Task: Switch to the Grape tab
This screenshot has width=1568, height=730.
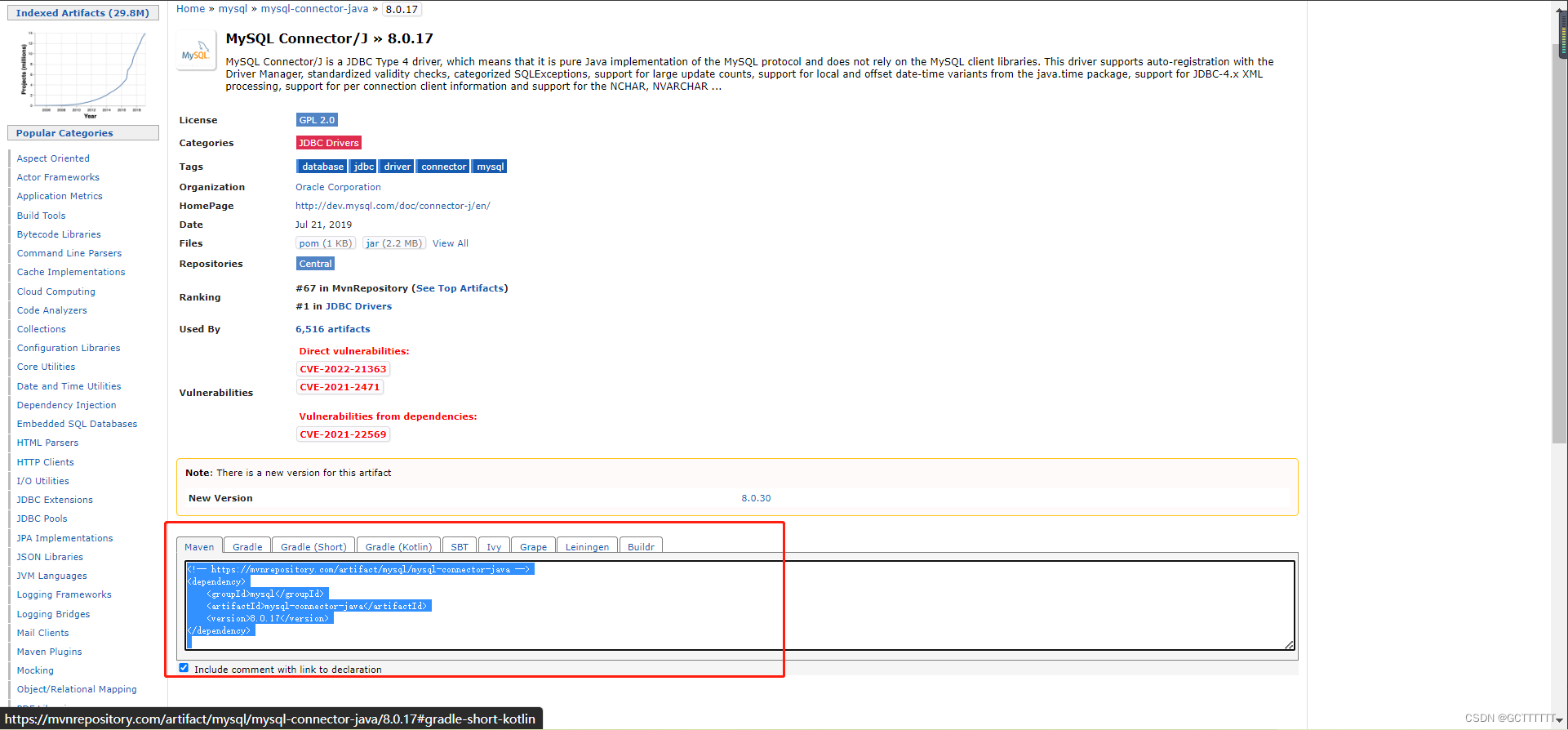Action: tap(533, 546)
